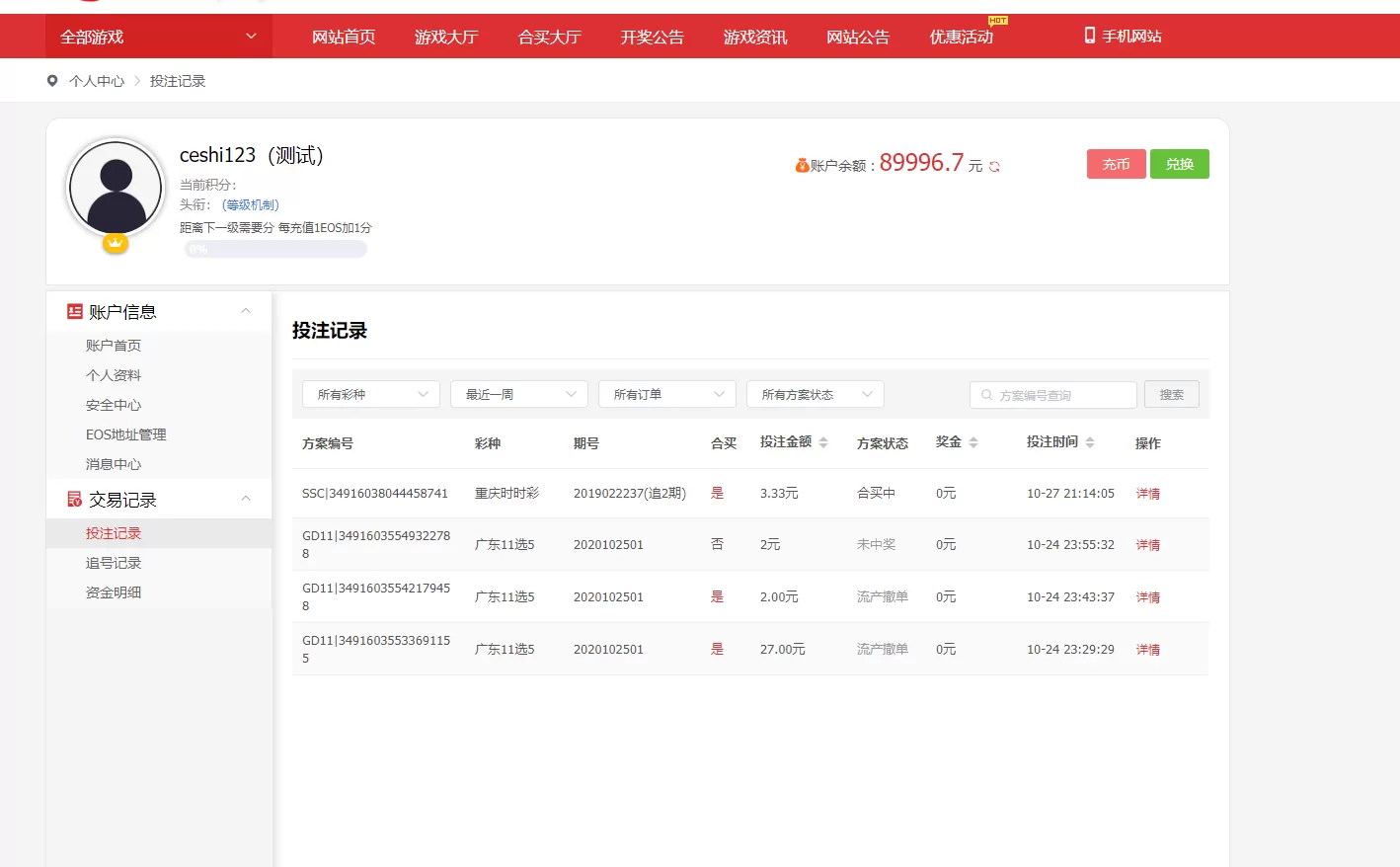Open the 所有彩种 filter dropdown
This screenshot has height=867, width=1400.
tap(370, 394)
